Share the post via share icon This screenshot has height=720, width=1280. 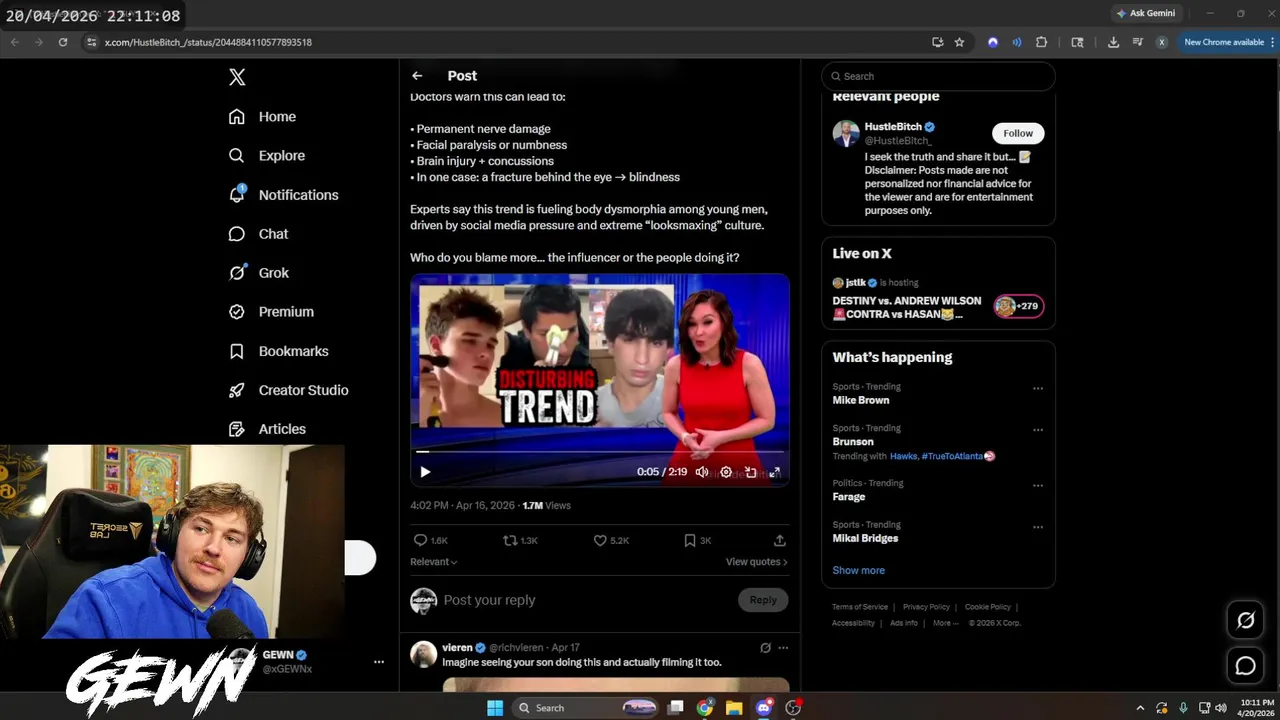[780, 540]
